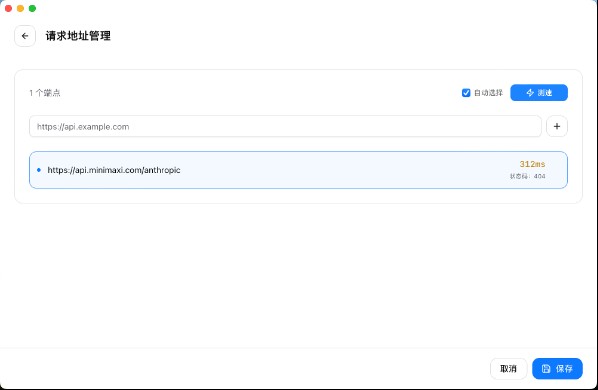
Task: Save the endpoints with the 保存 button
Action: (557, 369)
